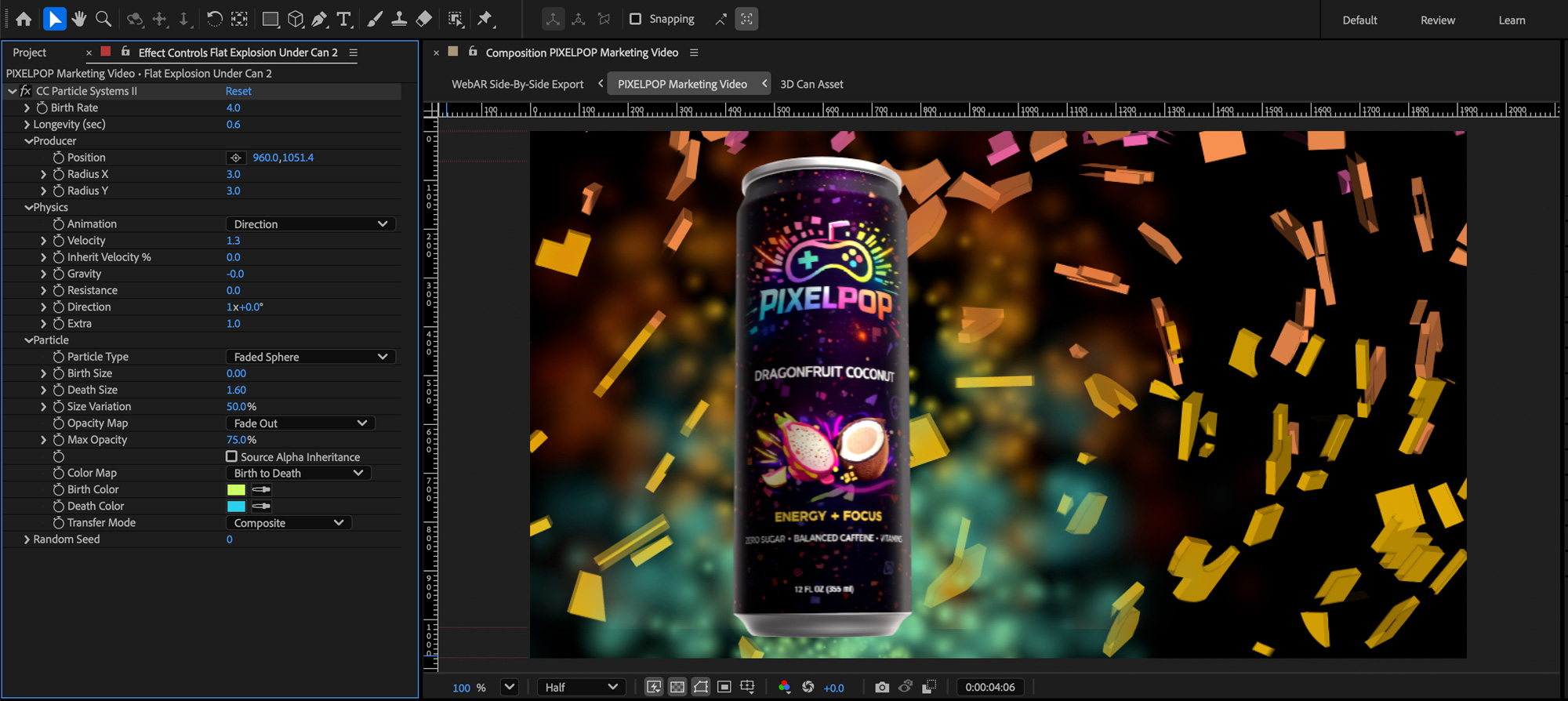This screenshot has width=1568, height=701.
Task: Select the Orbit camera tool
Action: (x=135, y=19)
